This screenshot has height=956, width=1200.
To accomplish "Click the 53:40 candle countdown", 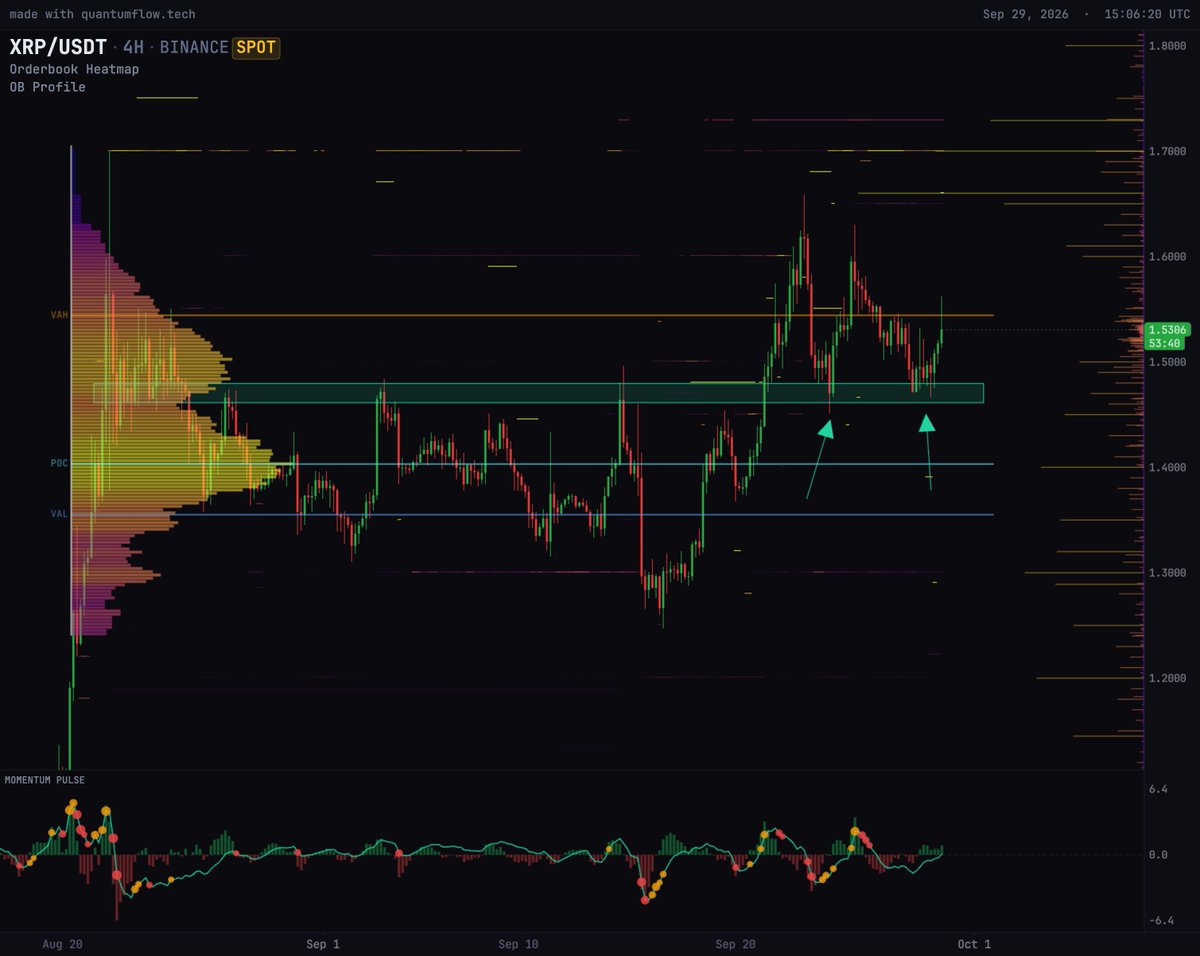I will 1165,342.
